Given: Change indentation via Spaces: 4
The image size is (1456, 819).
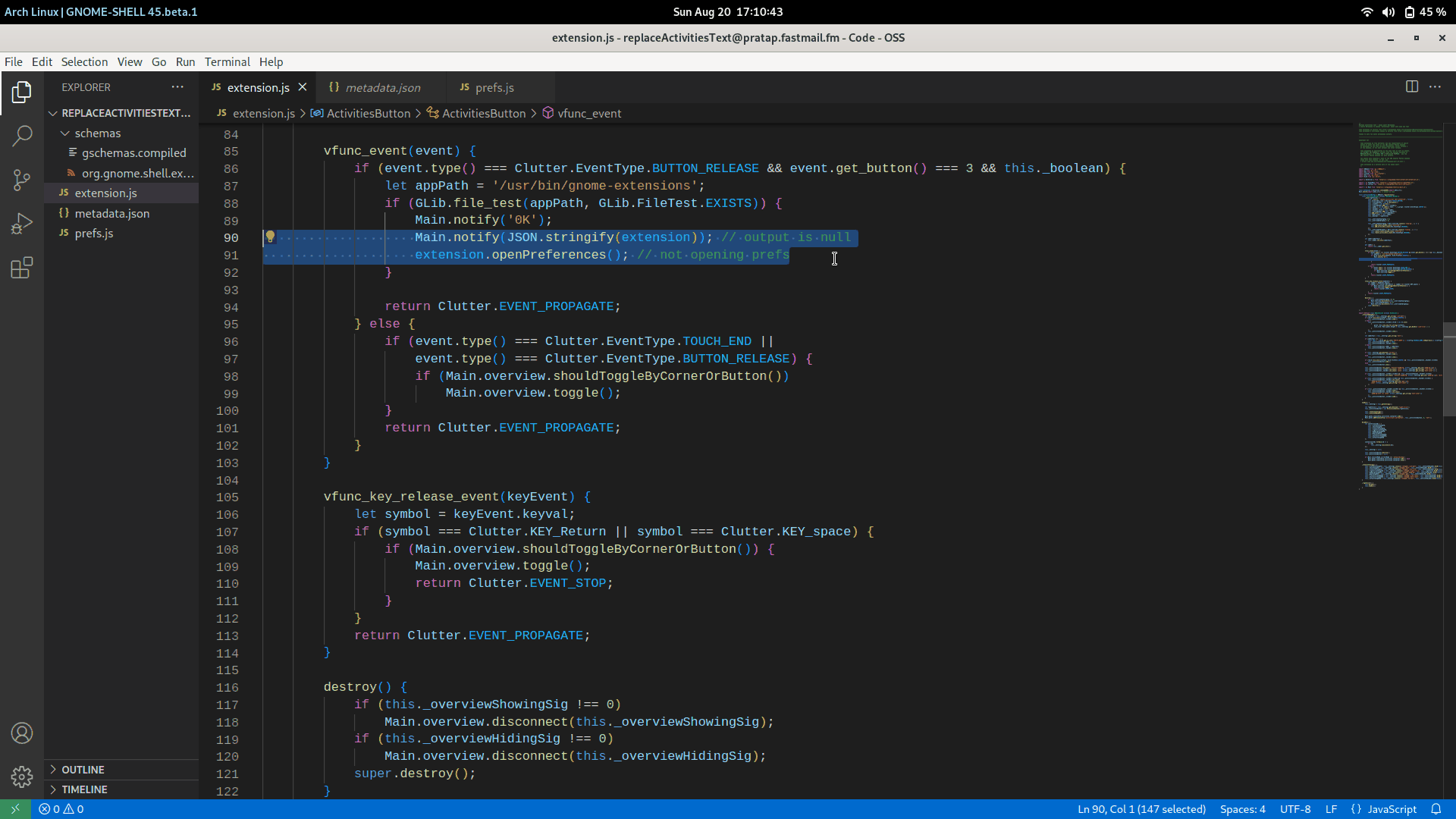Looking at the screenshot, I should coord(1242,809).
